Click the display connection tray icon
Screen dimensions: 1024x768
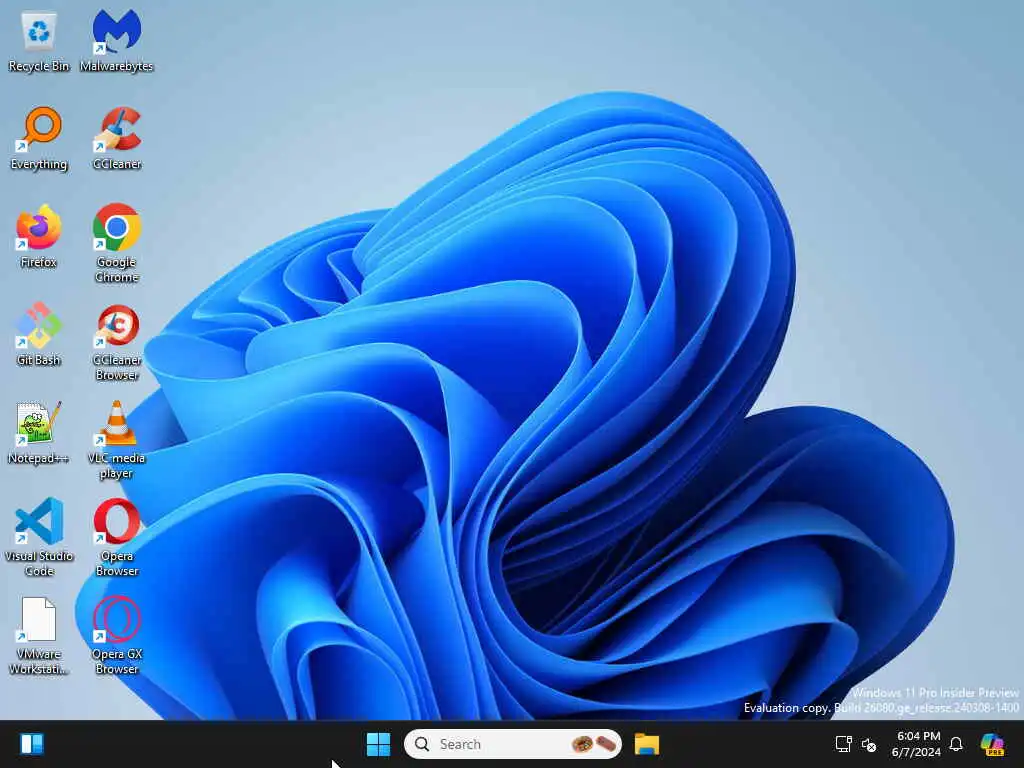(843, 744)
